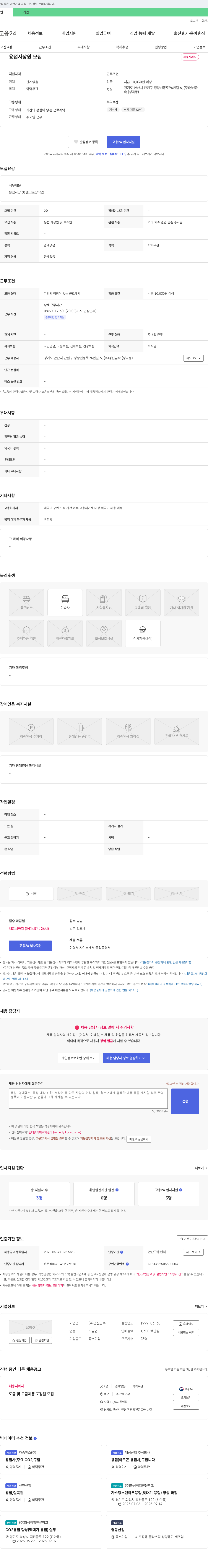Click the 근무시간 협의가능 tag
This screenshot has height=1568, width=208.
point(55,317)
